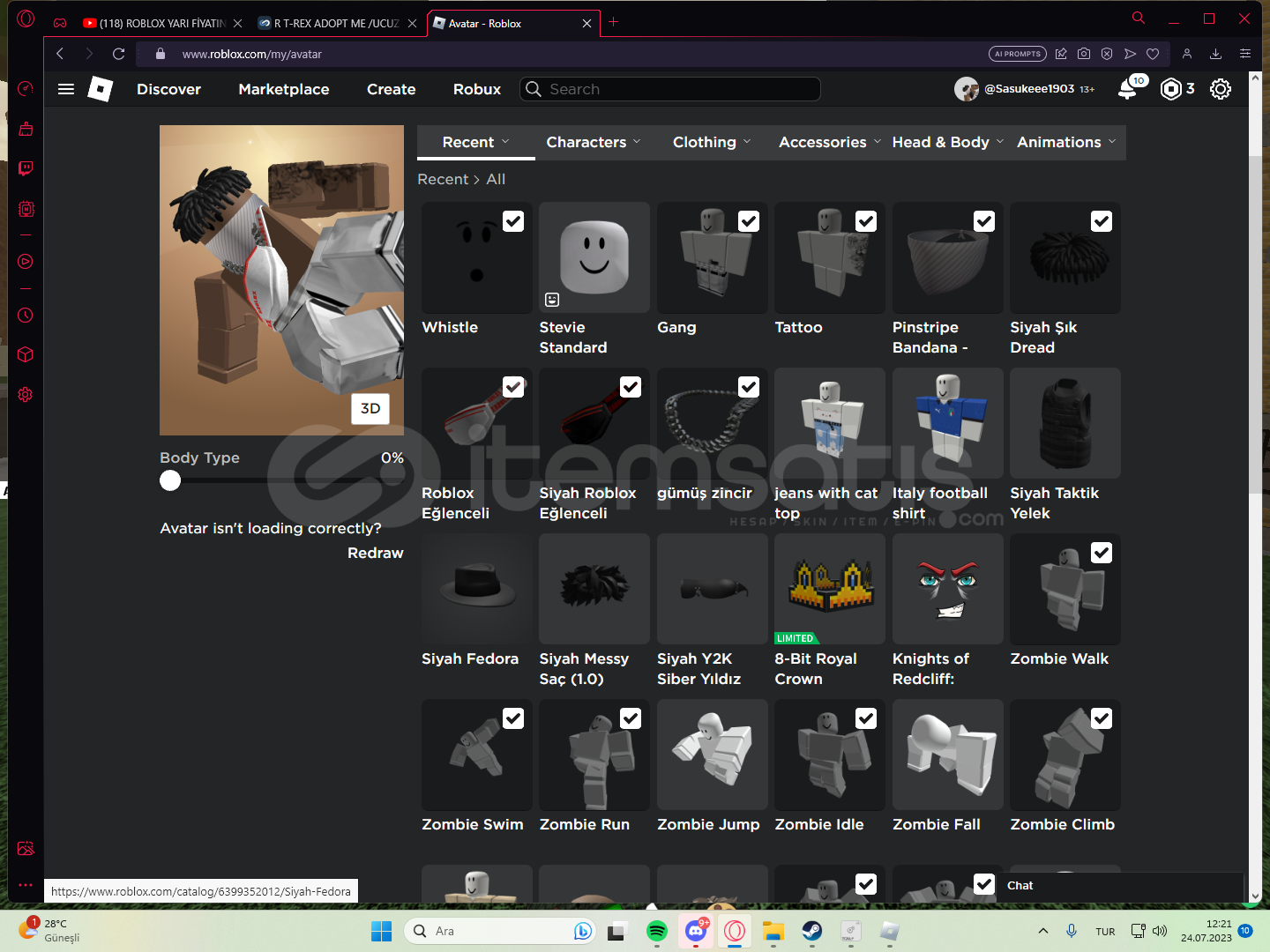The image size is (1270, 952).
Task: Click the Opera browser logo menu
Action: tap(26, 19)
